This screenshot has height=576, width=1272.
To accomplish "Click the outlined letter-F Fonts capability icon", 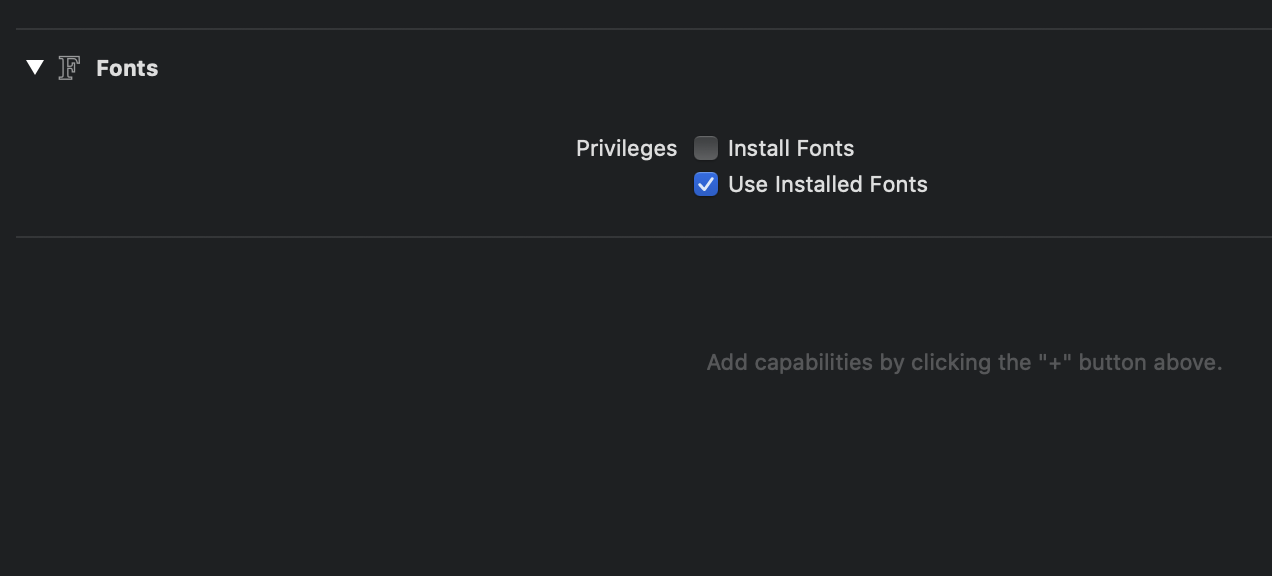I will click(69, 68).
